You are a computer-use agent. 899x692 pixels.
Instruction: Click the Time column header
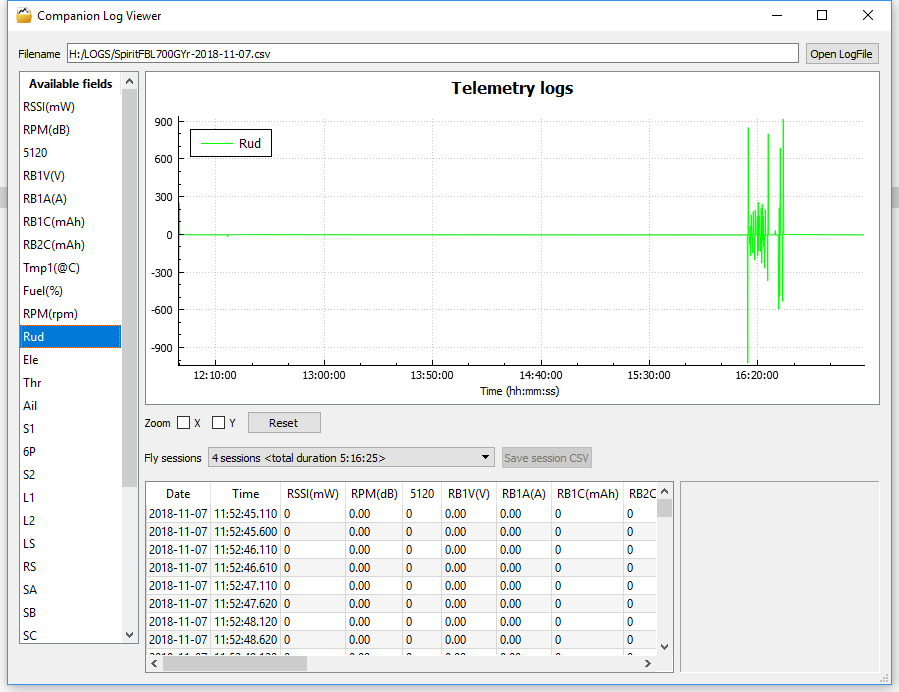(x=246, y=494)
